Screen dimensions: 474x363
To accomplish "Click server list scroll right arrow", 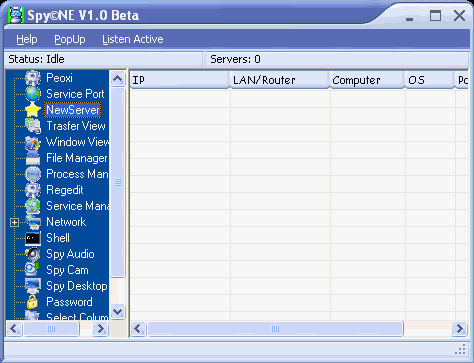I will click(x=460, y=329).
